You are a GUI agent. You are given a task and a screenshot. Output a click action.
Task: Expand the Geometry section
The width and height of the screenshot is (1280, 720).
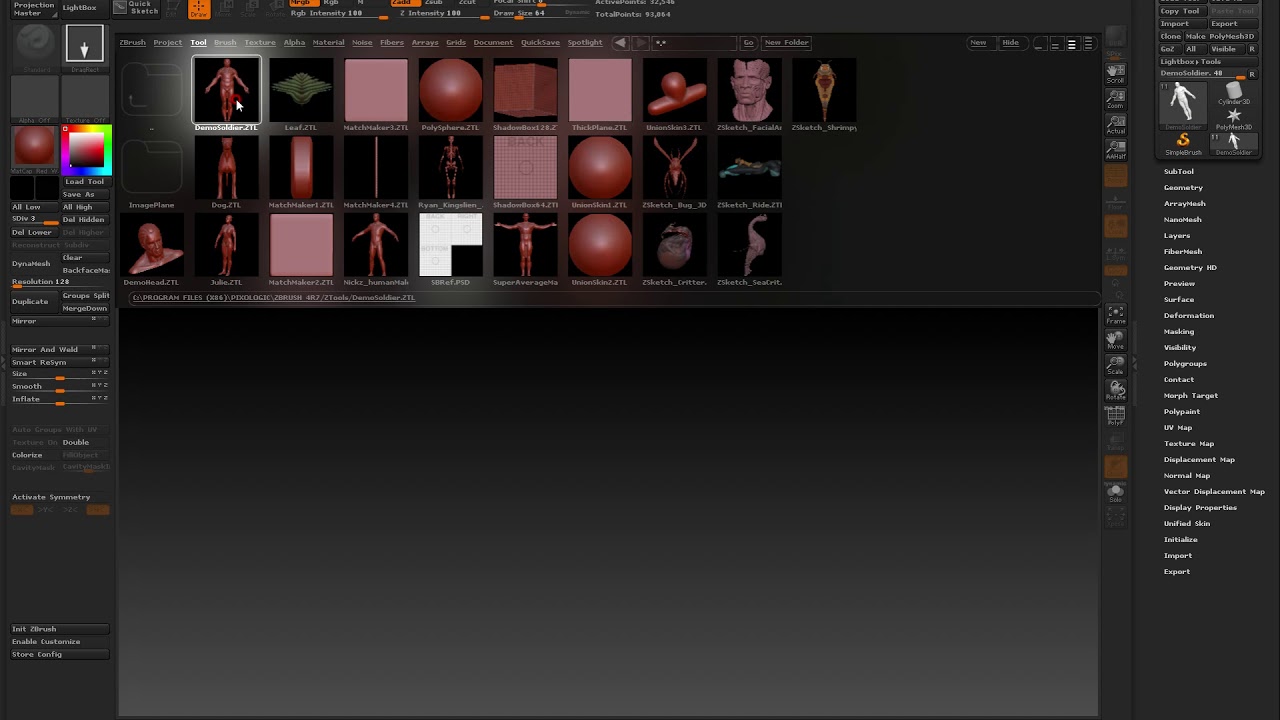click(x=1183, y=187)
